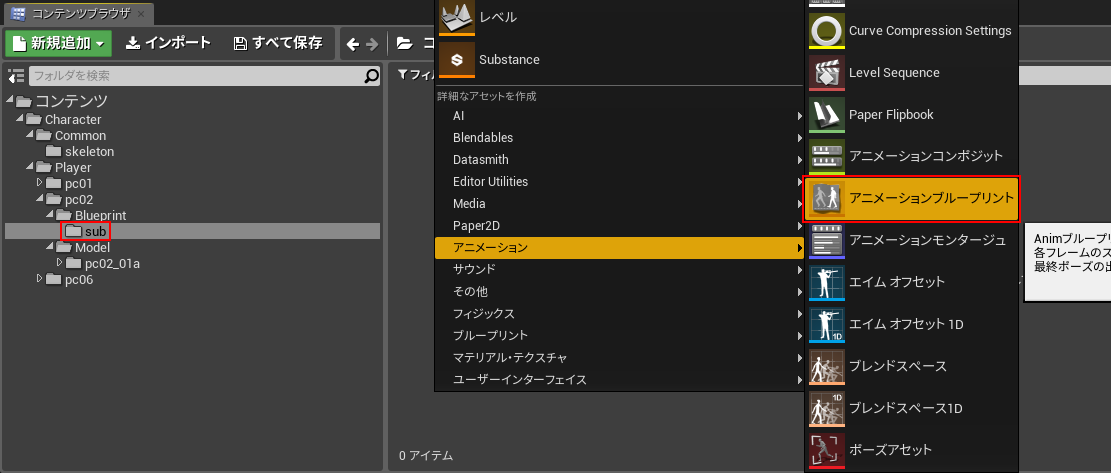Image resolution: width=1111 pixels, height=473 pixels.
Task: Click the folder search magnifier icon
Action: coord(371,76)
